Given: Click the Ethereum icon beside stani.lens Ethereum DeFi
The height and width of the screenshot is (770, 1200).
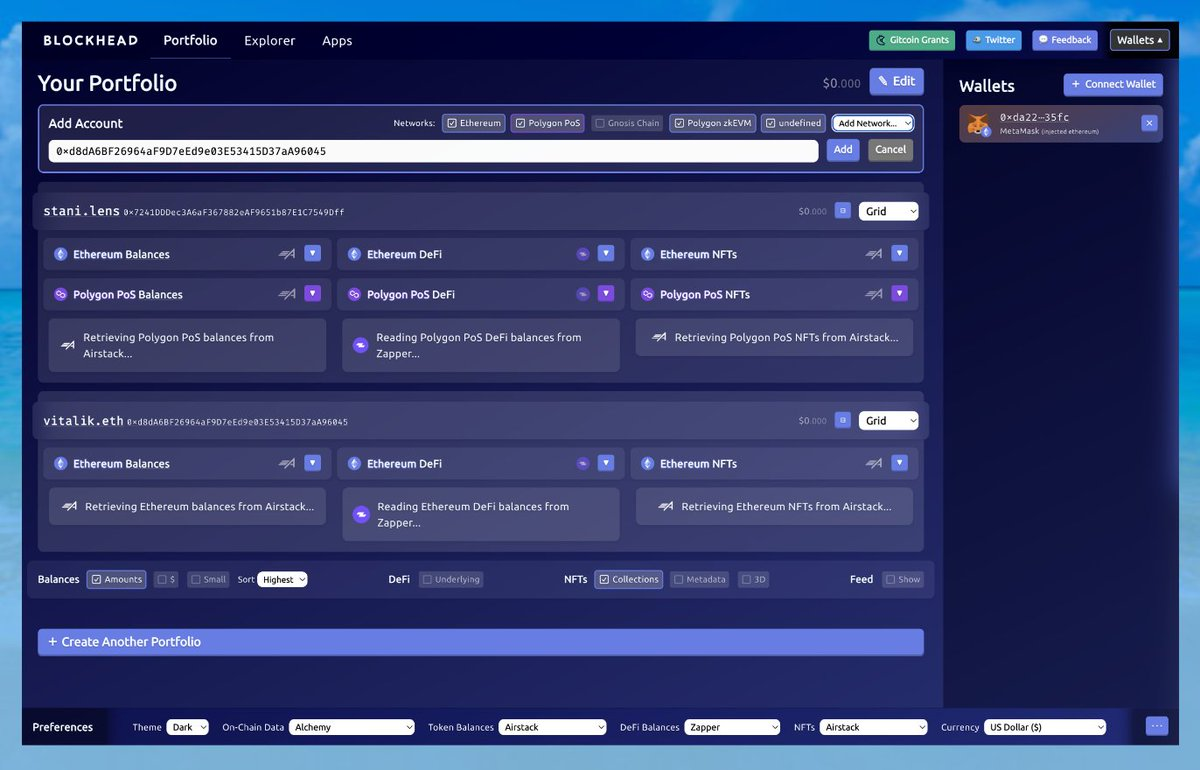Looking at the screenshot, I should coord(354,254).
